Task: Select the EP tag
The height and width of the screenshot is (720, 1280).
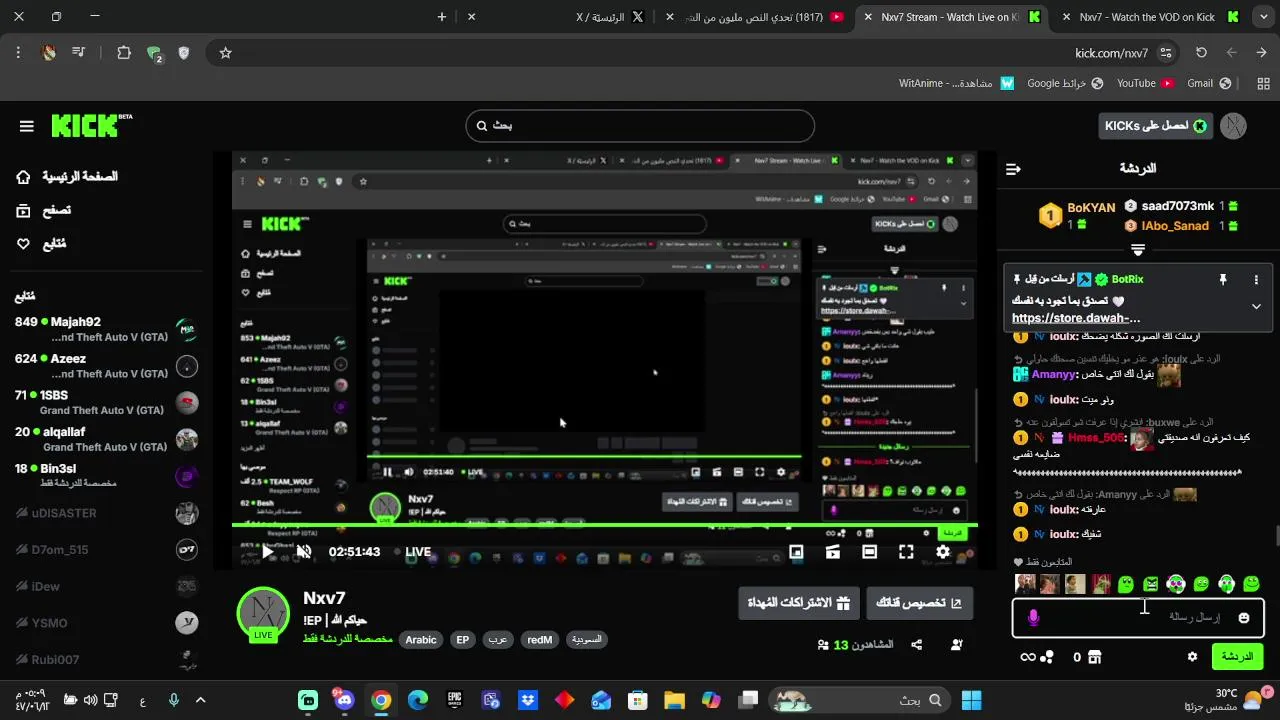Action: pos(462,640)
